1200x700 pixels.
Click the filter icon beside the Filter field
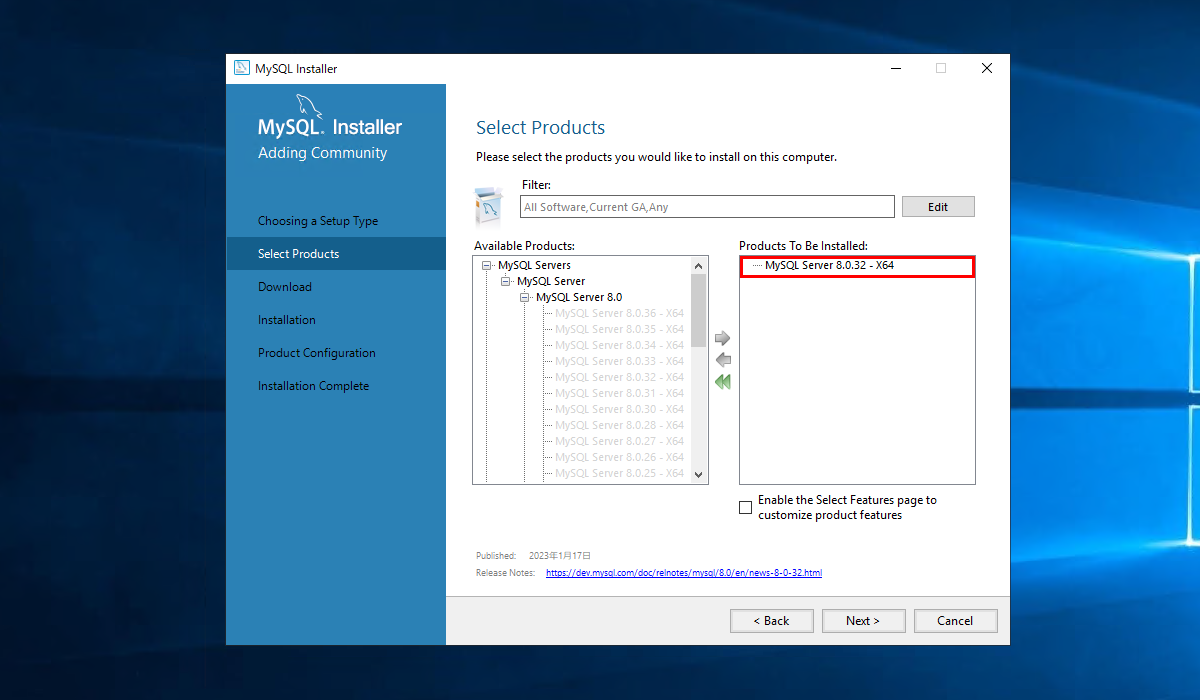point(488,207)
